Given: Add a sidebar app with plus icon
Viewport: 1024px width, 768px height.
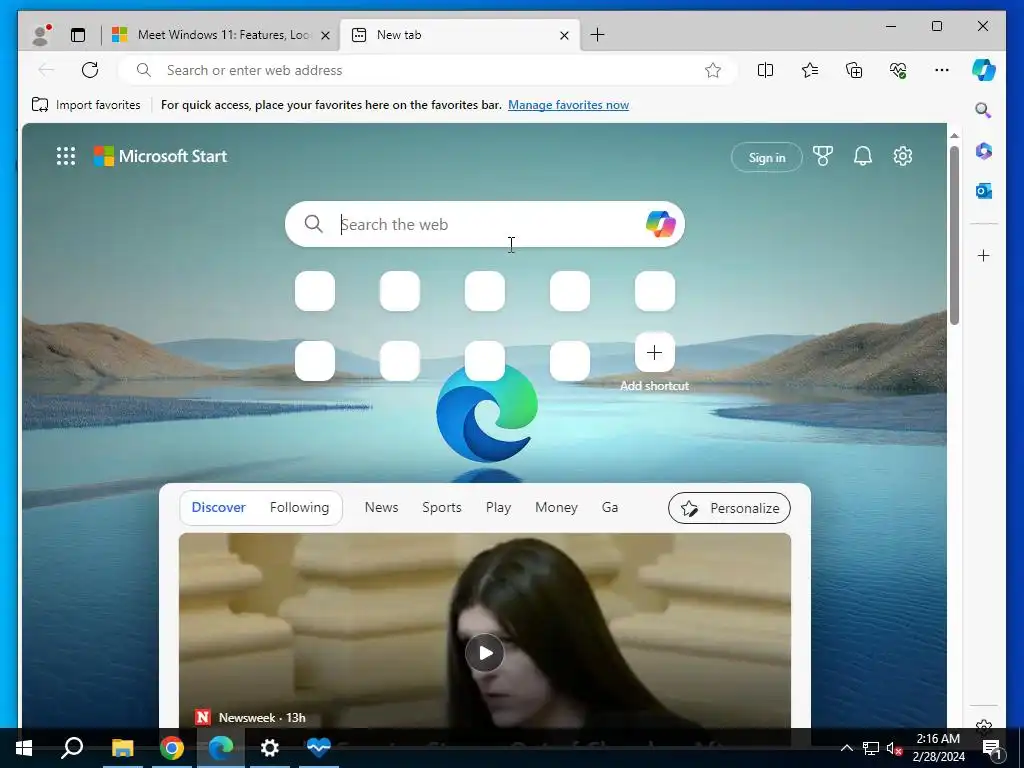Looking at the screenshot, I should tap(984, 255).
